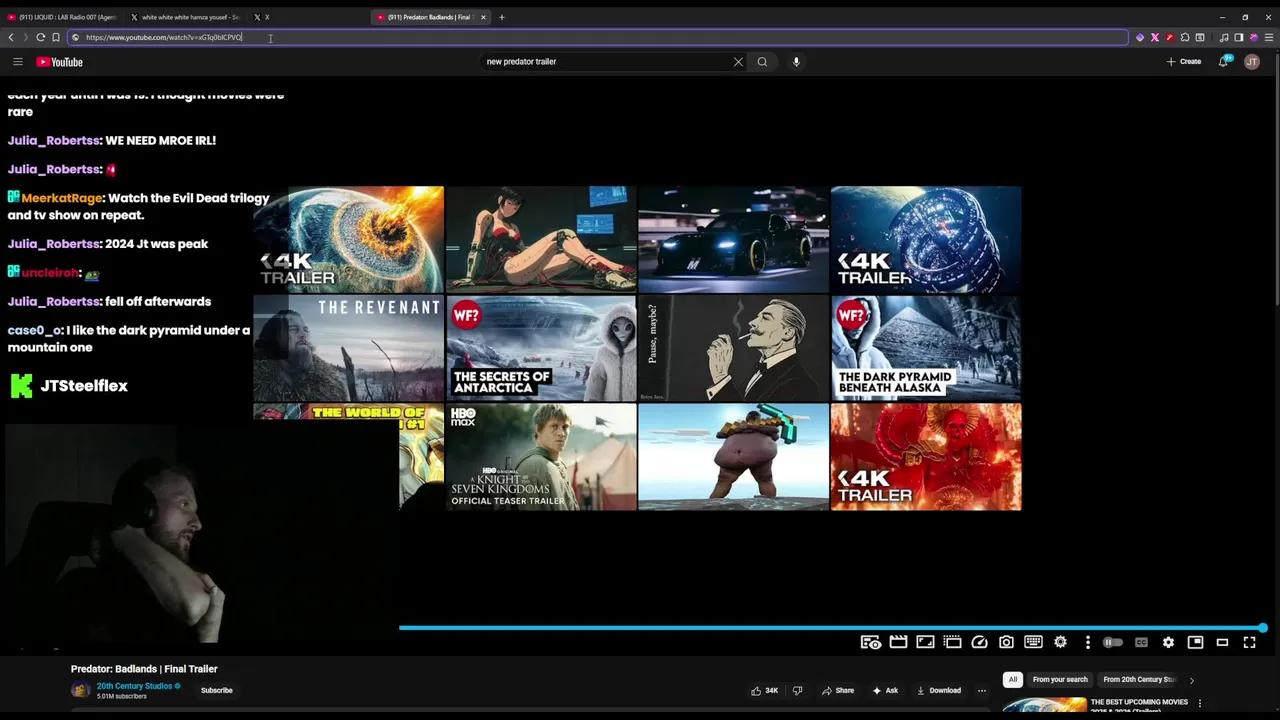Click the pink X extension icon
The height and width of the screenshot is (720, 1280).
coord(1155,37)
